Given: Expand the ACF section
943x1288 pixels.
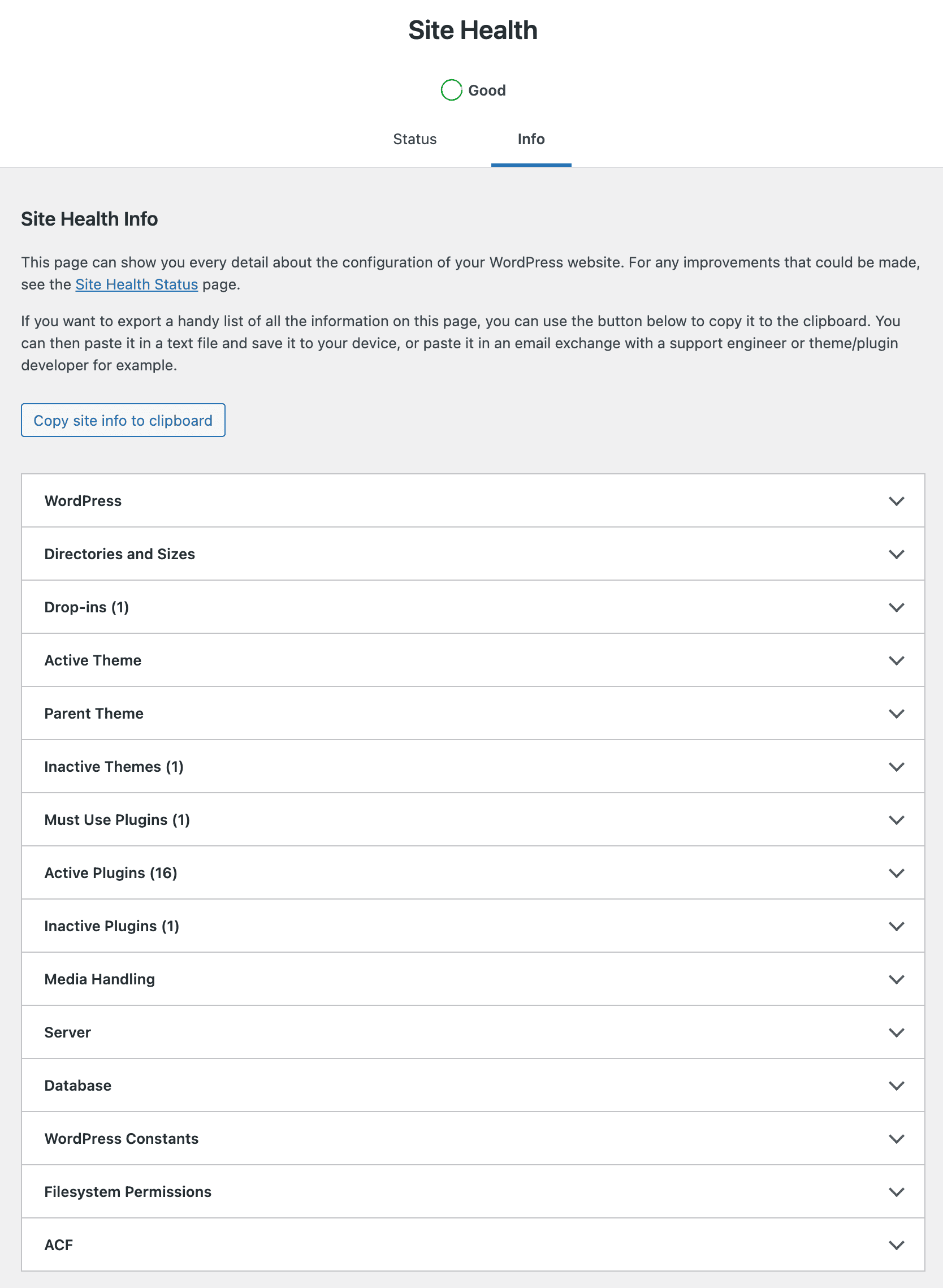Looking at the screenshot, I should pyautogui.click(x=472, y=1244).
